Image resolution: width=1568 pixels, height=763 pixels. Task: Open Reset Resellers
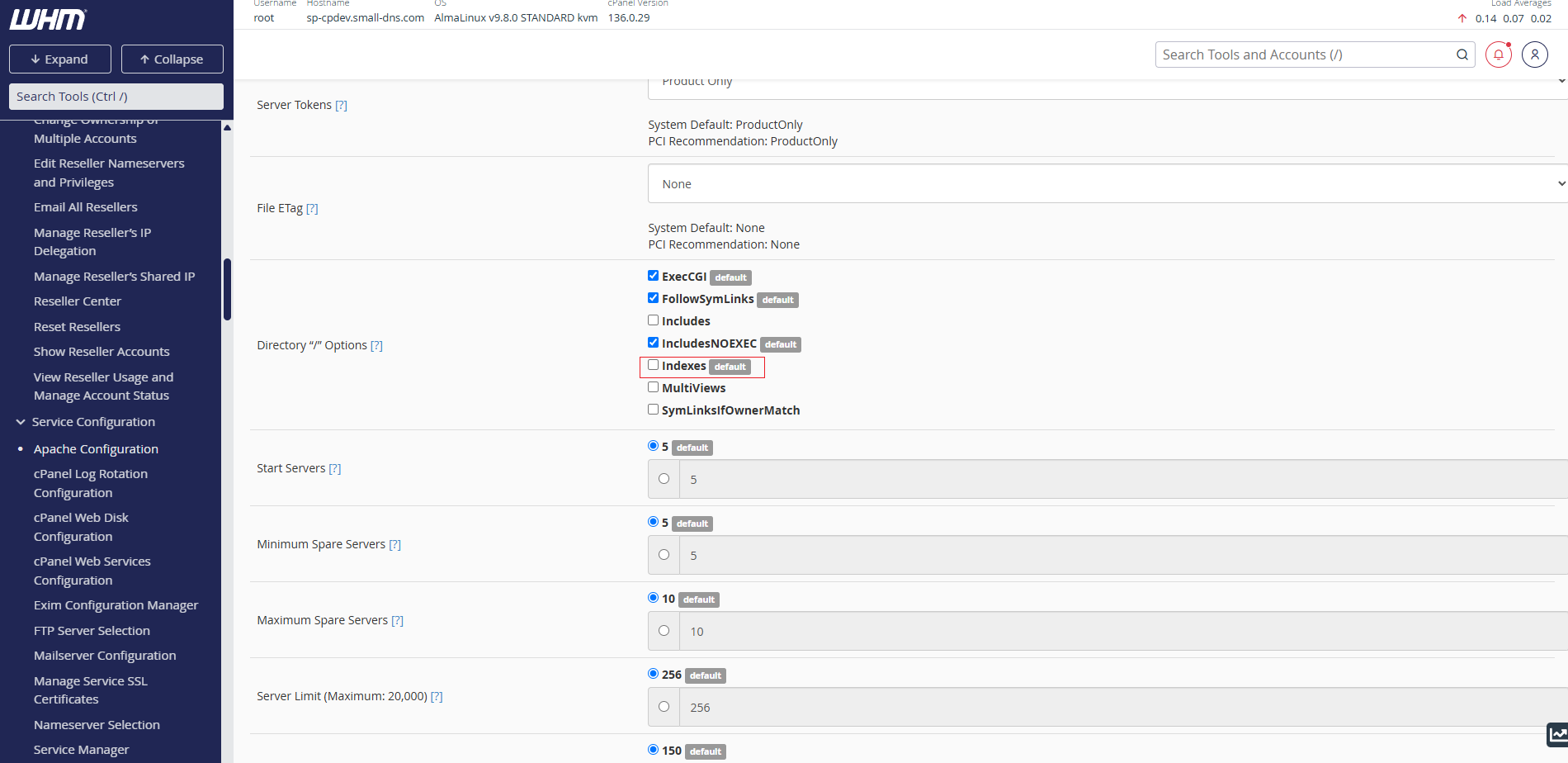77,327
